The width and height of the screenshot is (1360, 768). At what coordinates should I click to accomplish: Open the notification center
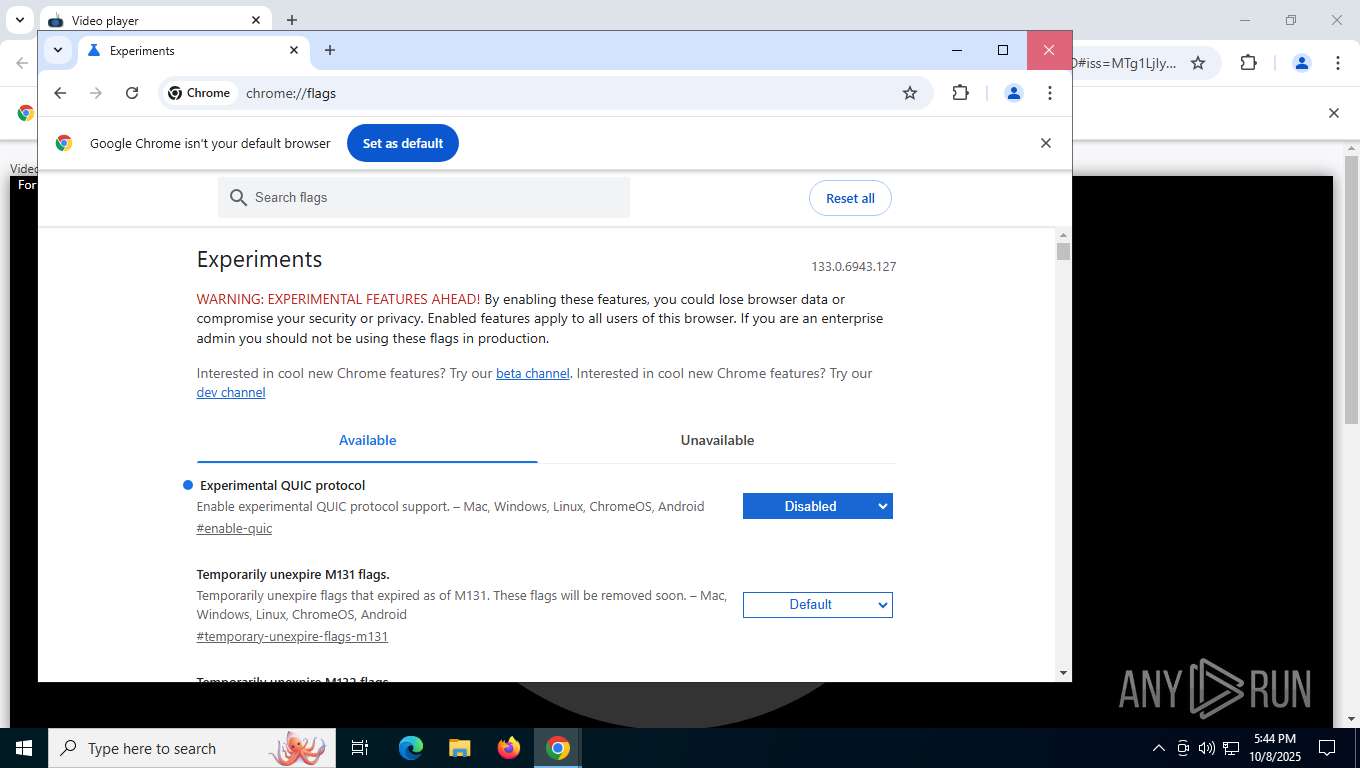click(x=1327, y=748)
